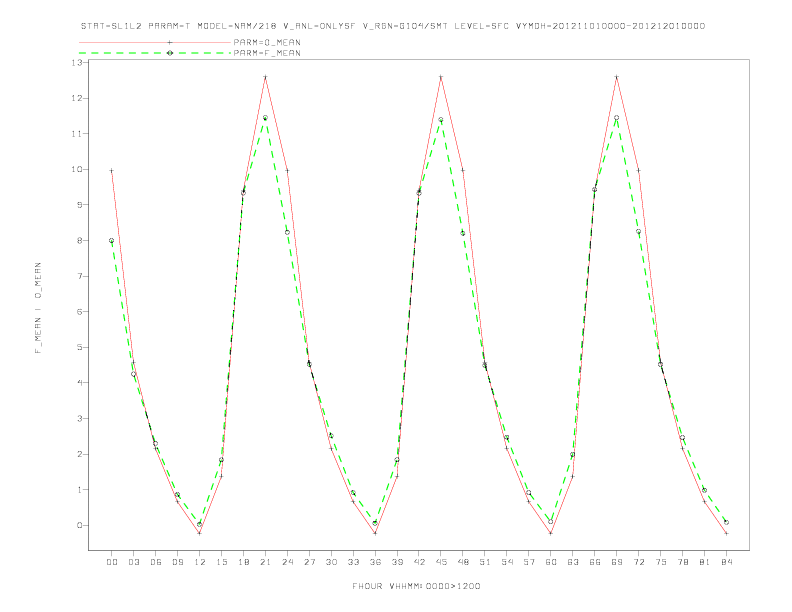Image resolution: width=792 pixels, height=612 pixels.
Task: Click the MODEL=NAM/218 title text
Action: [237, 26]
